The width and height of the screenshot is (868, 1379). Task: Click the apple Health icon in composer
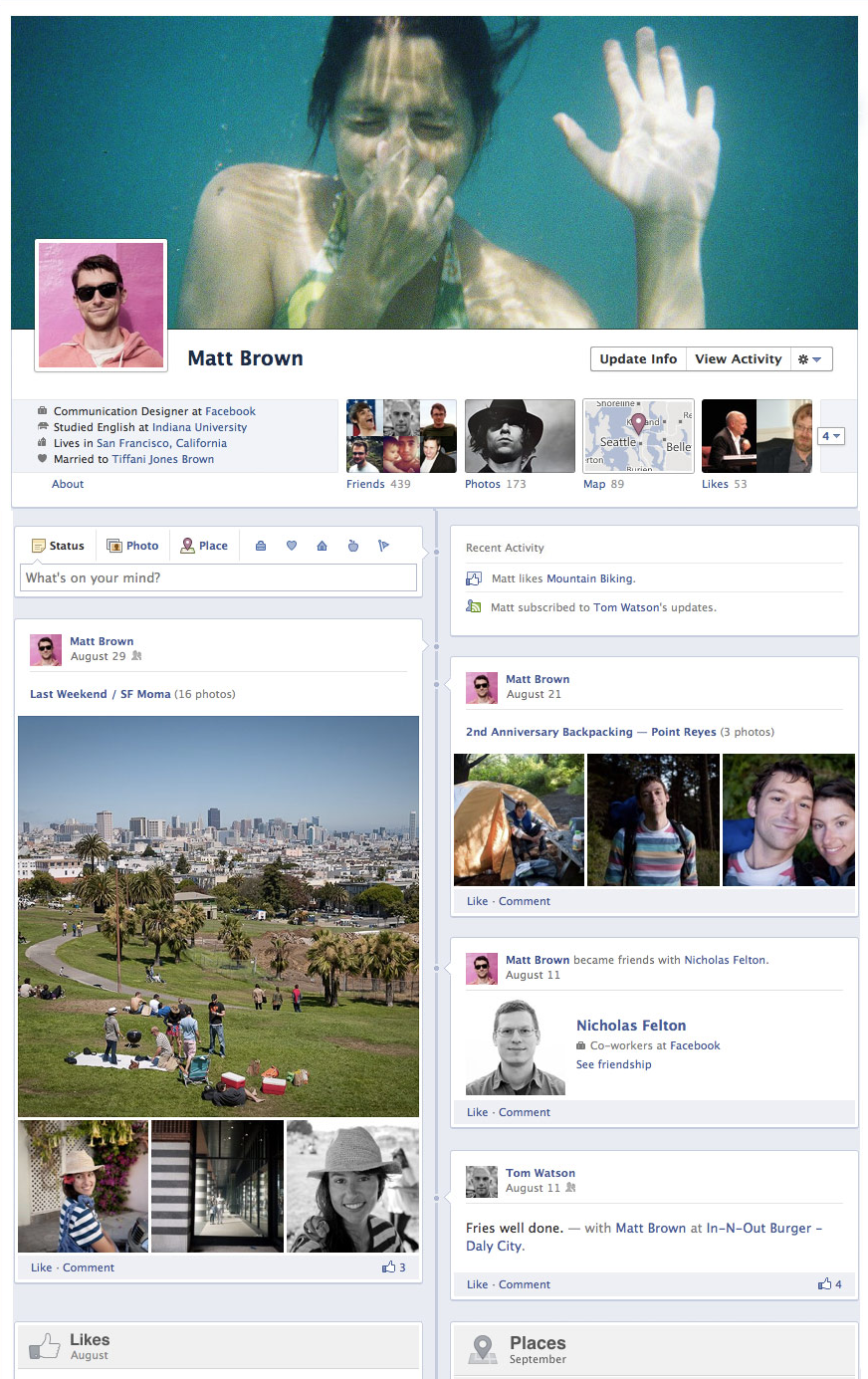[352, 546]
